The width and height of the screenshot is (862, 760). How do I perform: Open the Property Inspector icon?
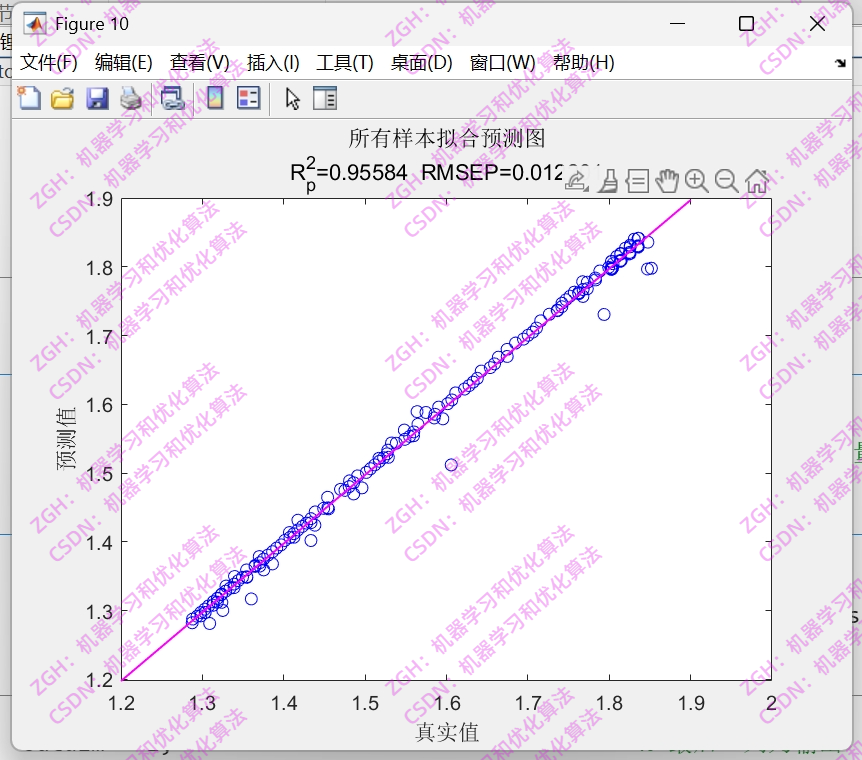point(325,98)
